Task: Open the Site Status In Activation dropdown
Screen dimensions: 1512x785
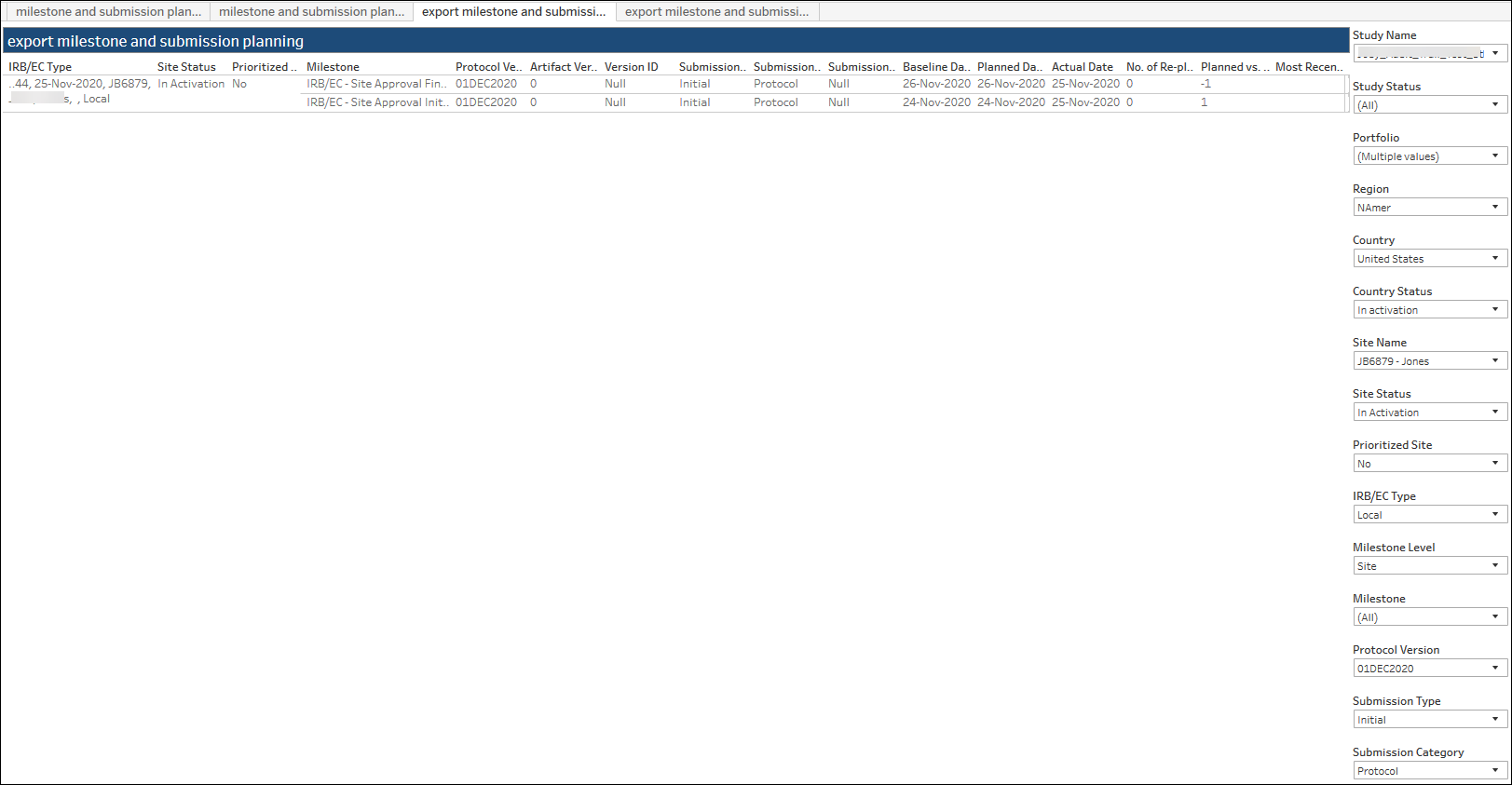Action: (1430, 413)
